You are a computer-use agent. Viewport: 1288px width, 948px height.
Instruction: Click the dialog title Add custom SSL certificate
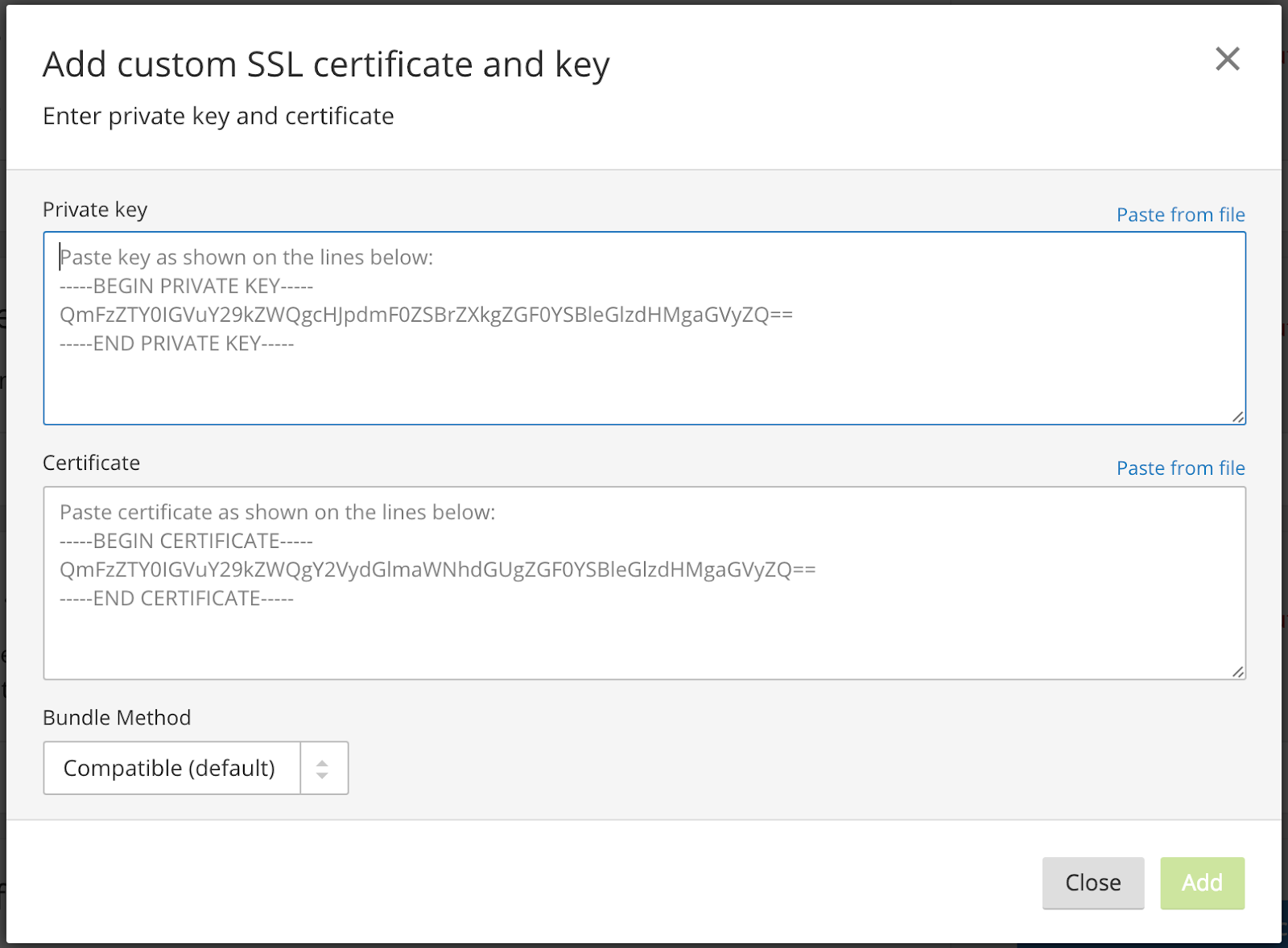coord(326,64)
